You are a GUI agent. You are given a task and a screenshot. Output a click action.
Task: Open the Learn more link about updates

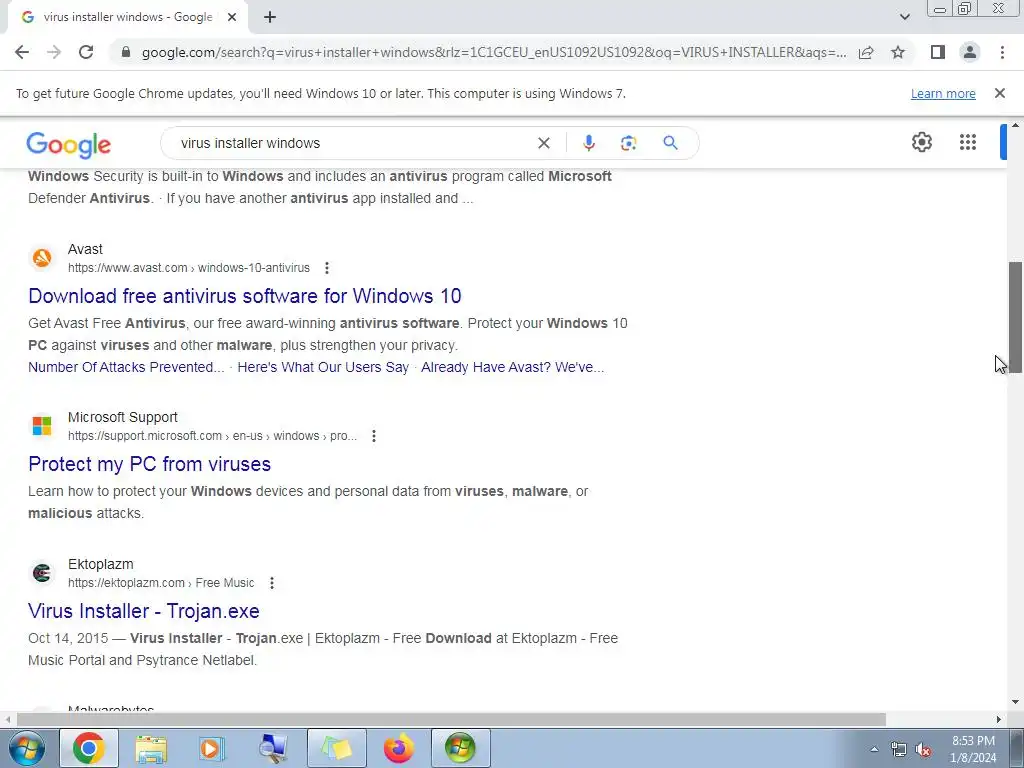click(x=943, y=94)
